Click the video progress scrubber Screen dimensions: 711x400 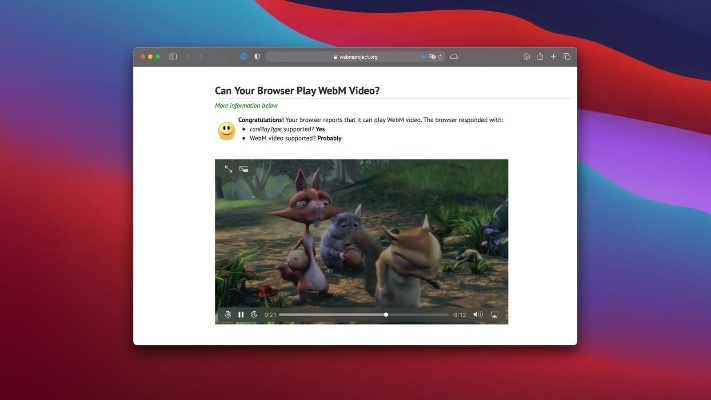click(x=386, y=315)
